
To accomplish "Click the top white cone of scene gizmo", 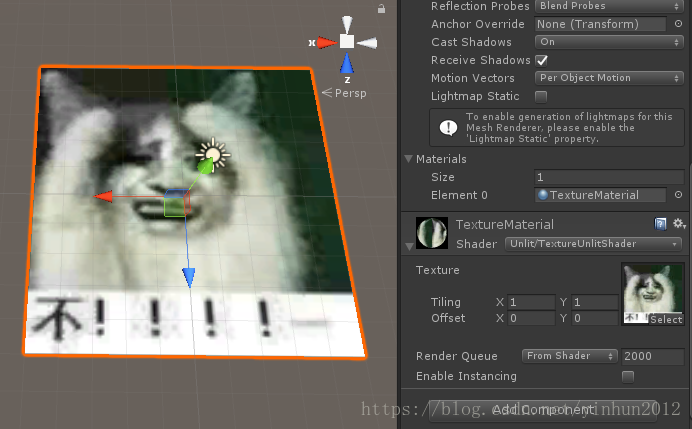I will click(x=347, y=24).
